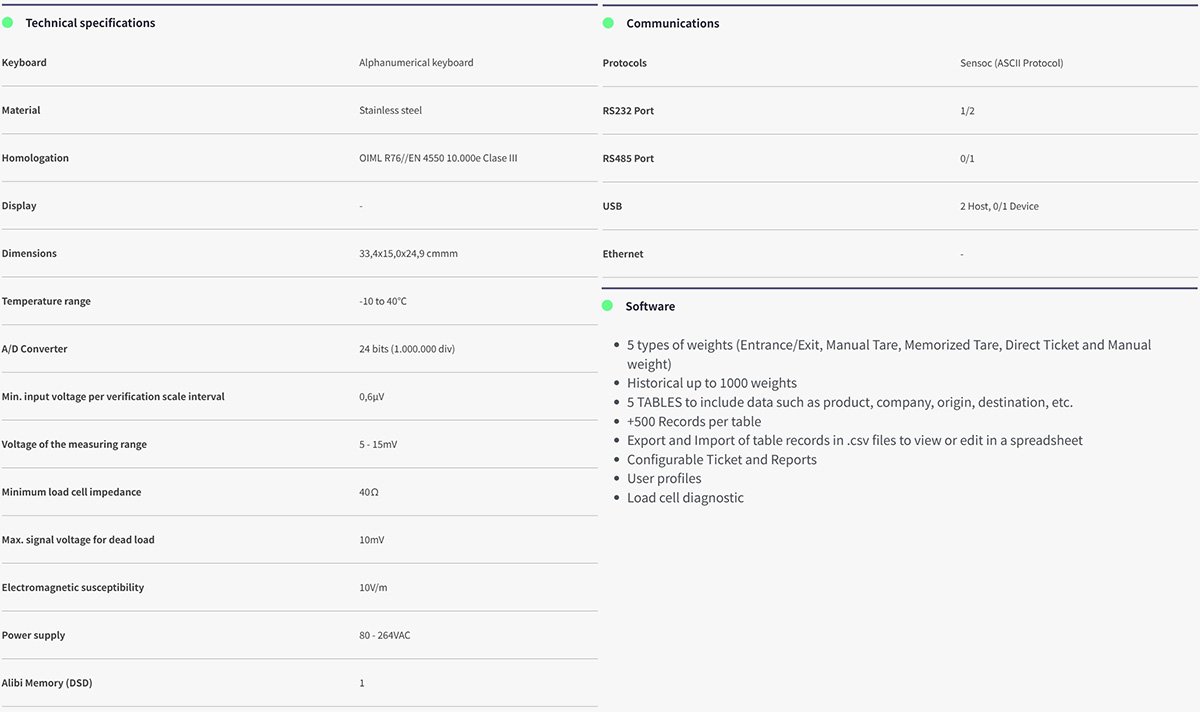Screen dimensions: 1200x712
Task: Select the RS232 Port label
Action: [628, 111]
